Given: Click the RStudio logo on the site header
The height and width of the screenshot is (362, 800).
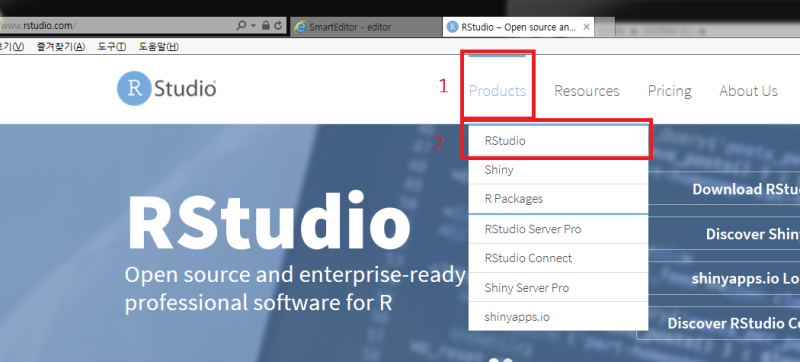Looking at the screenshot, I should pyautogui.click(x=166, y=89).
